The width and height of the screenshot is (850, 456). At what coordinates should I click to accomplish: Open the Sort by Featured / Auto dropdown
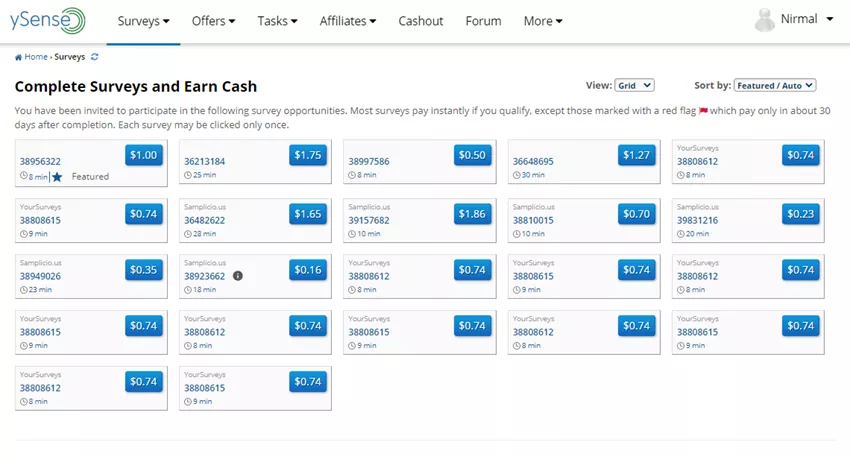(x=775, y=86)
